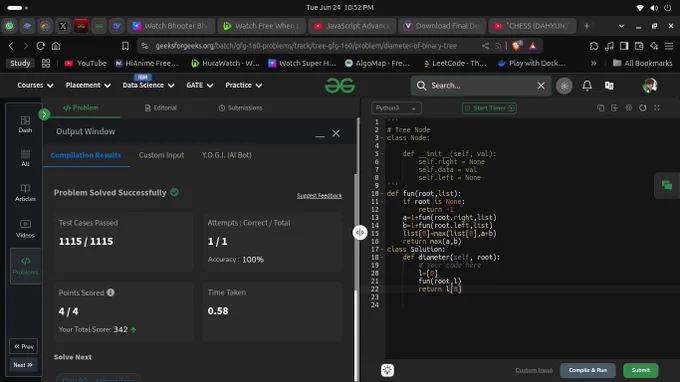Start the problem timer
The image size is (680, 382).
point(489,108)
